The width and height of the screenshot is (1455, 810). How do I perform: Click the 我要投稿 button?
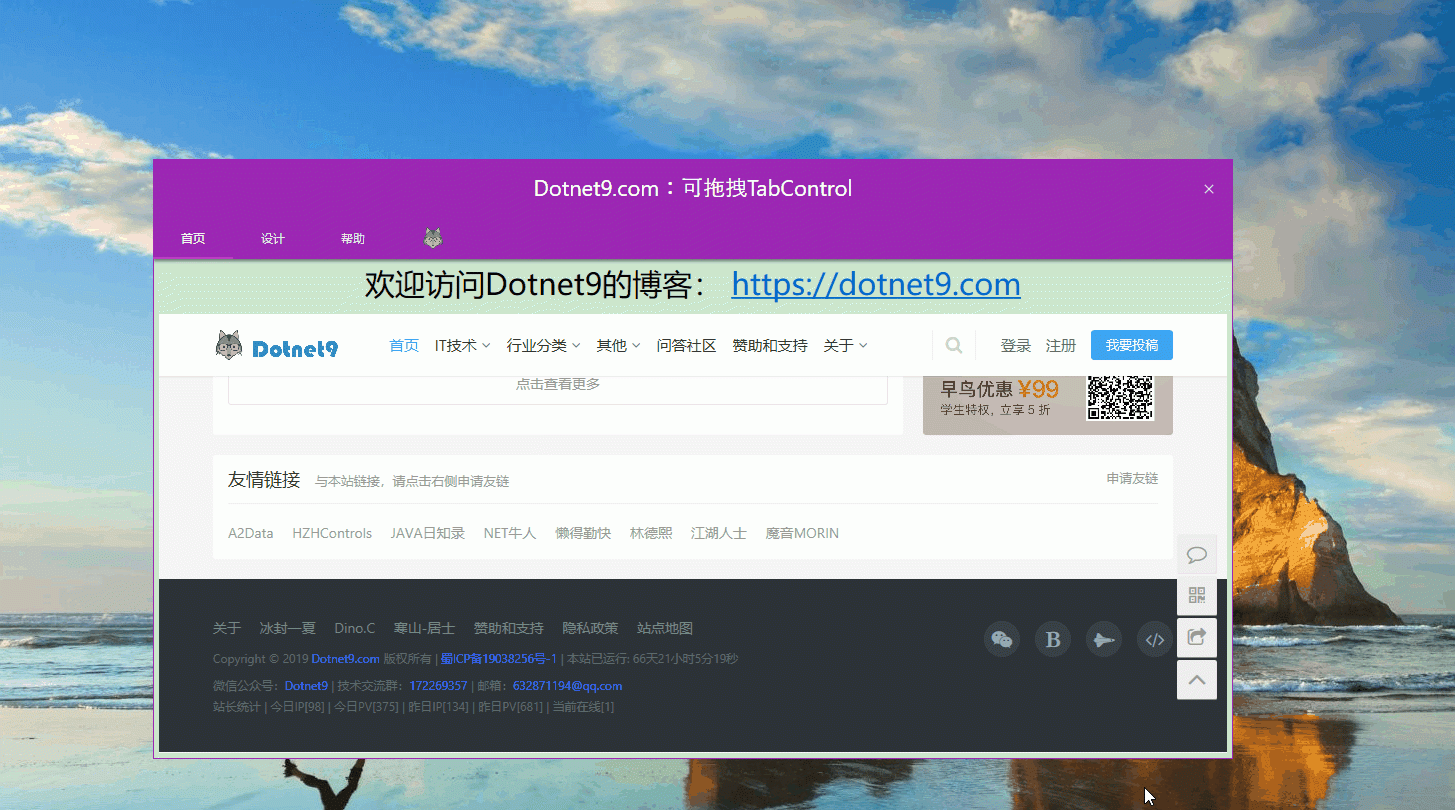(1132, 345)
